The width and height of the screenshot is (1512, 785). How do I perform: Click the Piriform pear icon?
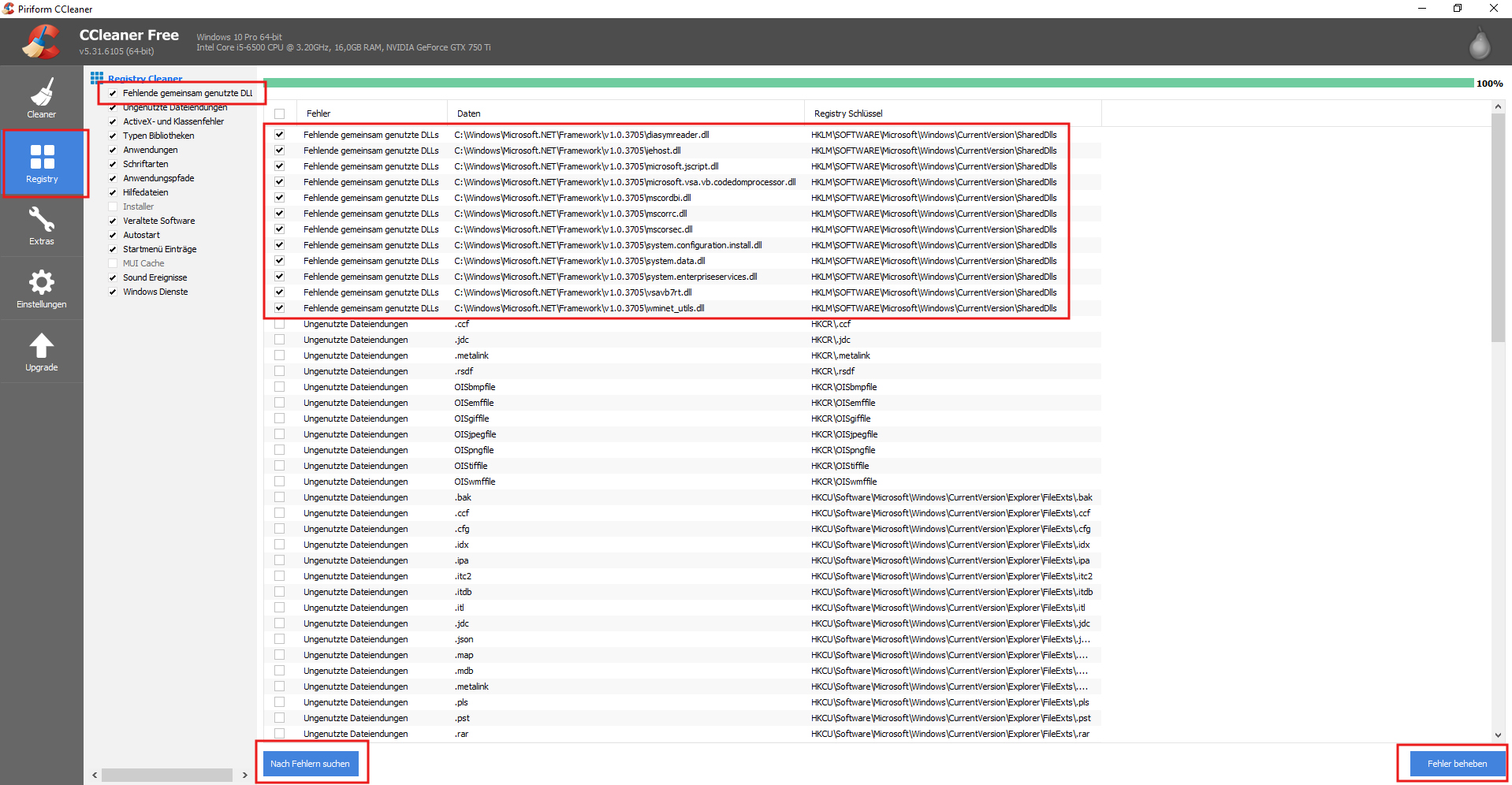[x=1479, y=43]
